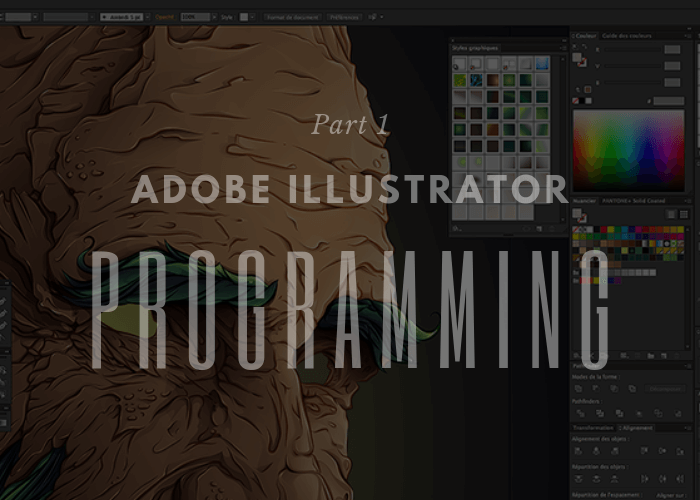Image resolution: width=700 pixels, height=500 pixels.
Task: Switch to the Transformation tab
Action: 593,428
